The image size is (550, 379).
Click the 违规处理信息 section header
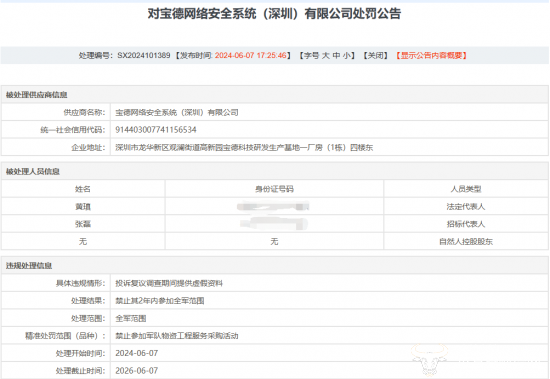[x=29, y=266]
